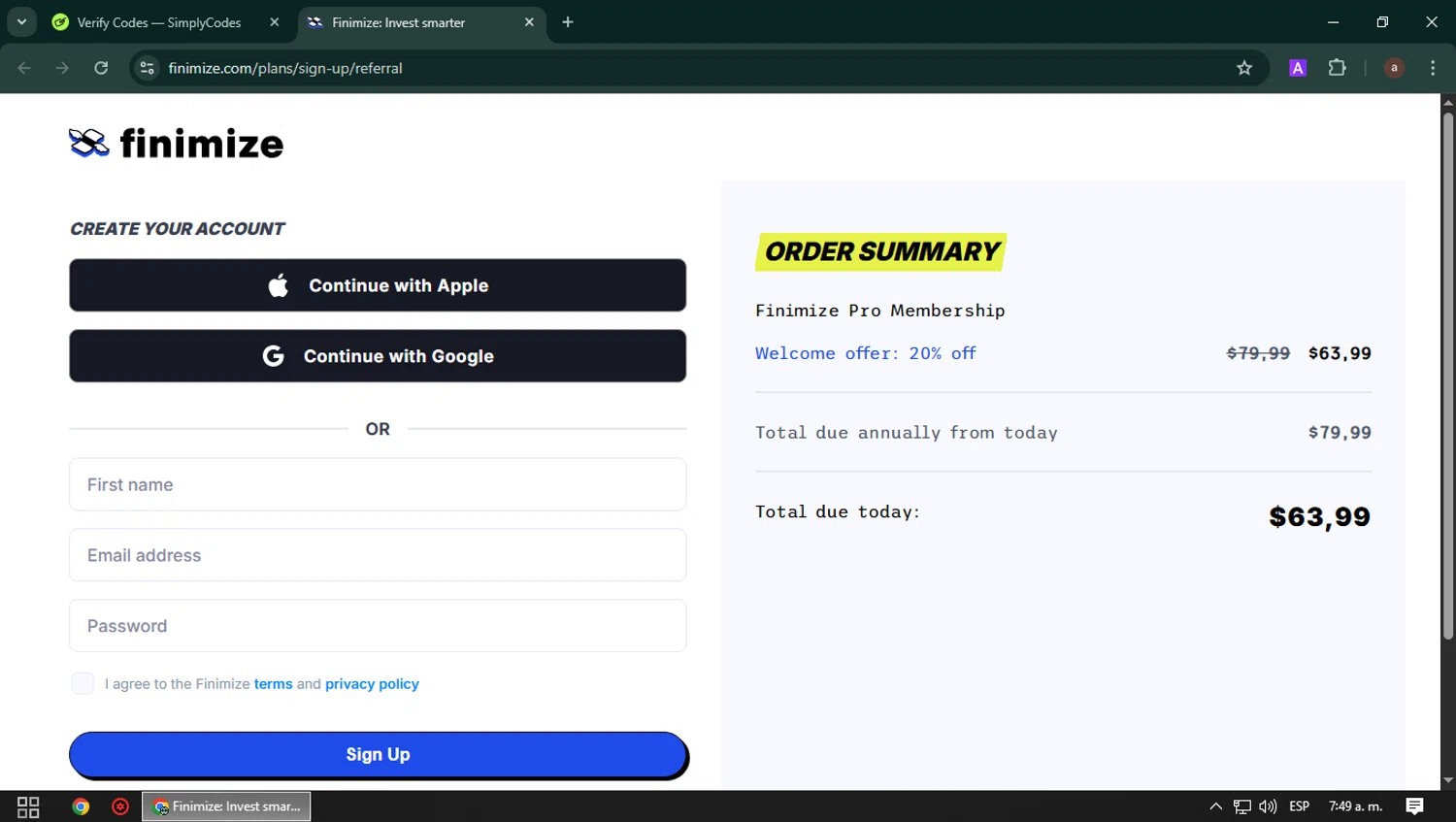Viewport: 1456px width, 822px height.
Task: Click the ESP language indicator
Action: [1300, 806]
